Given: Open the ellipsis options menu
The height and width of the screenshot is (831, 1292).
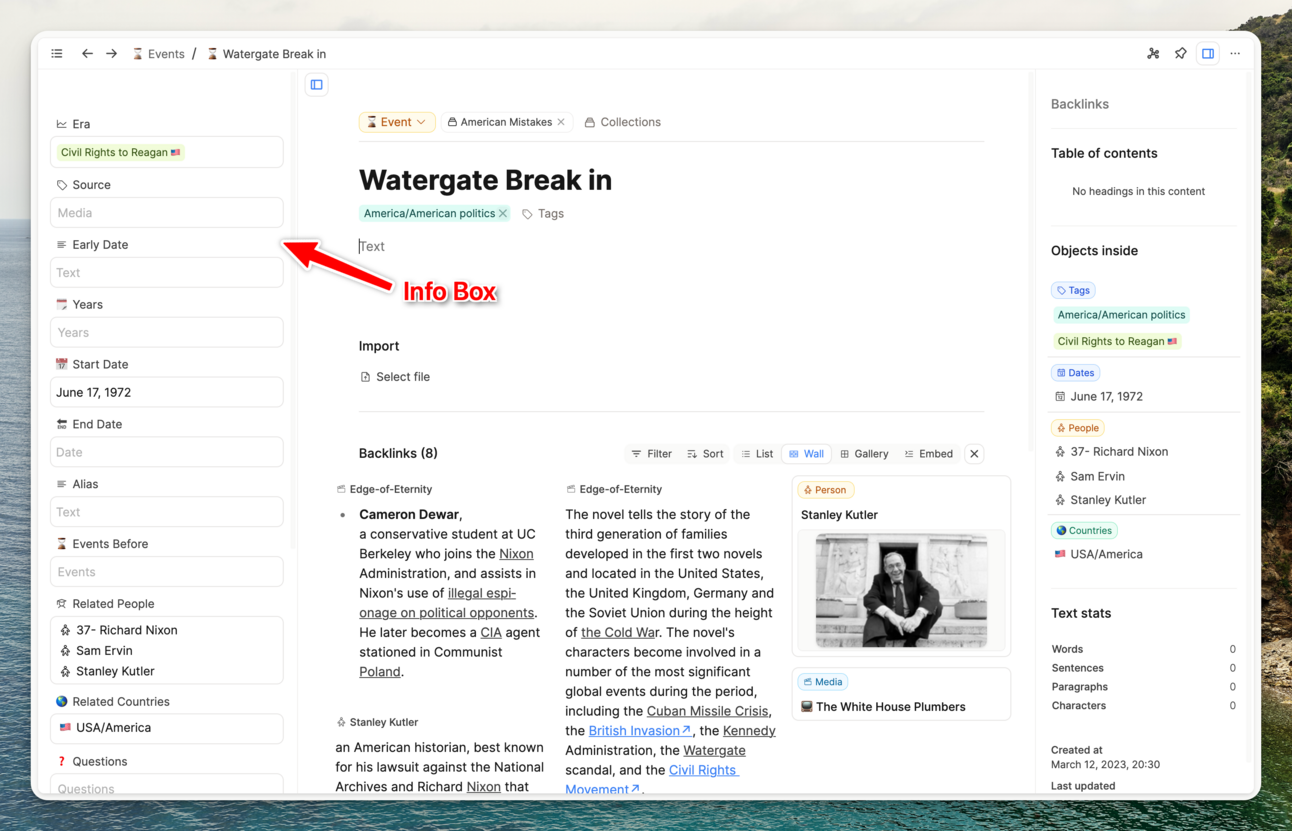Looking at the screenshot, I should pos(1235,53).
